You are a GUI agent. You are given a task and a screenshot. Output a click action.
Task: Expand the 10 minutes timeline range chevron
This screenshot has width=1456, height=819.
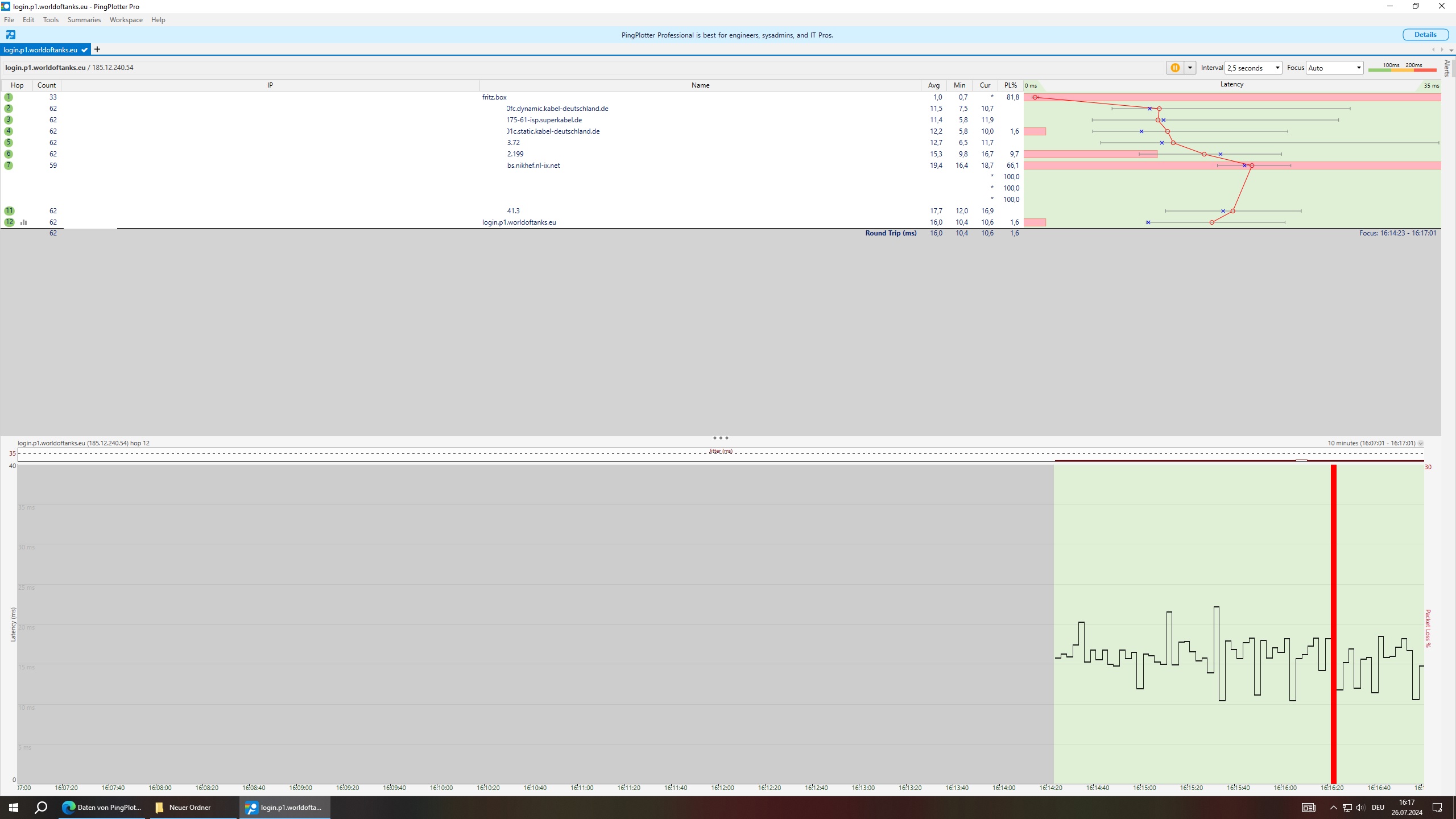[x=1420, y=444]
